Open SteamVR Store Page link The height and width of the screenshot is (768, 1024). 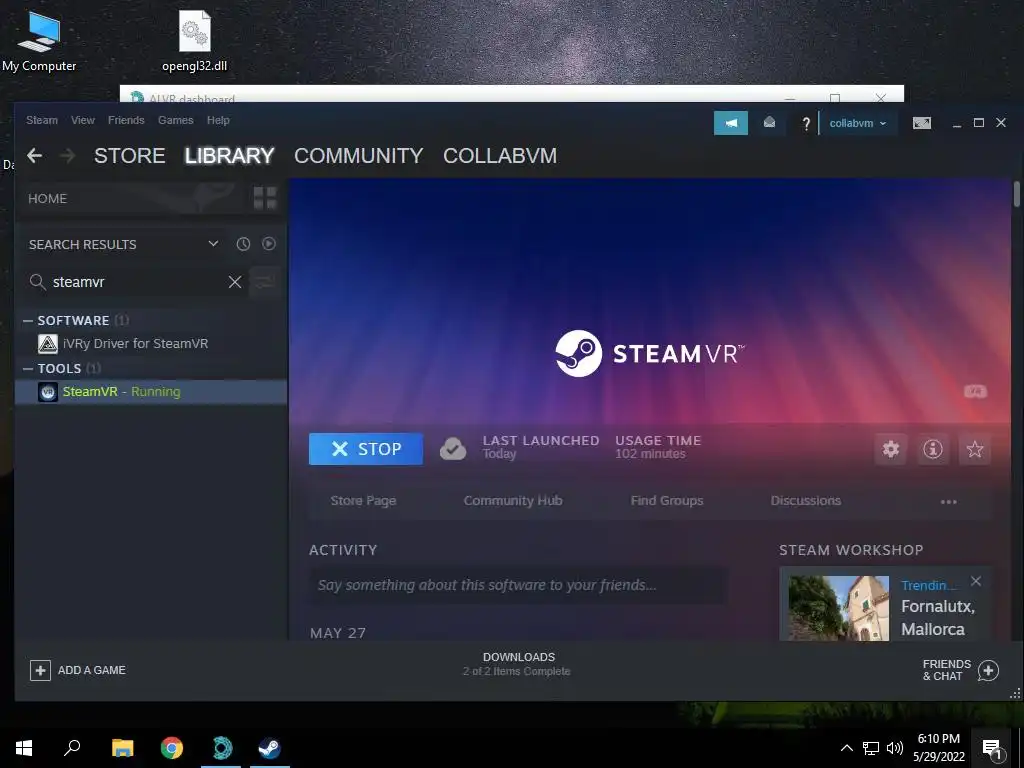tap(363, 501)
